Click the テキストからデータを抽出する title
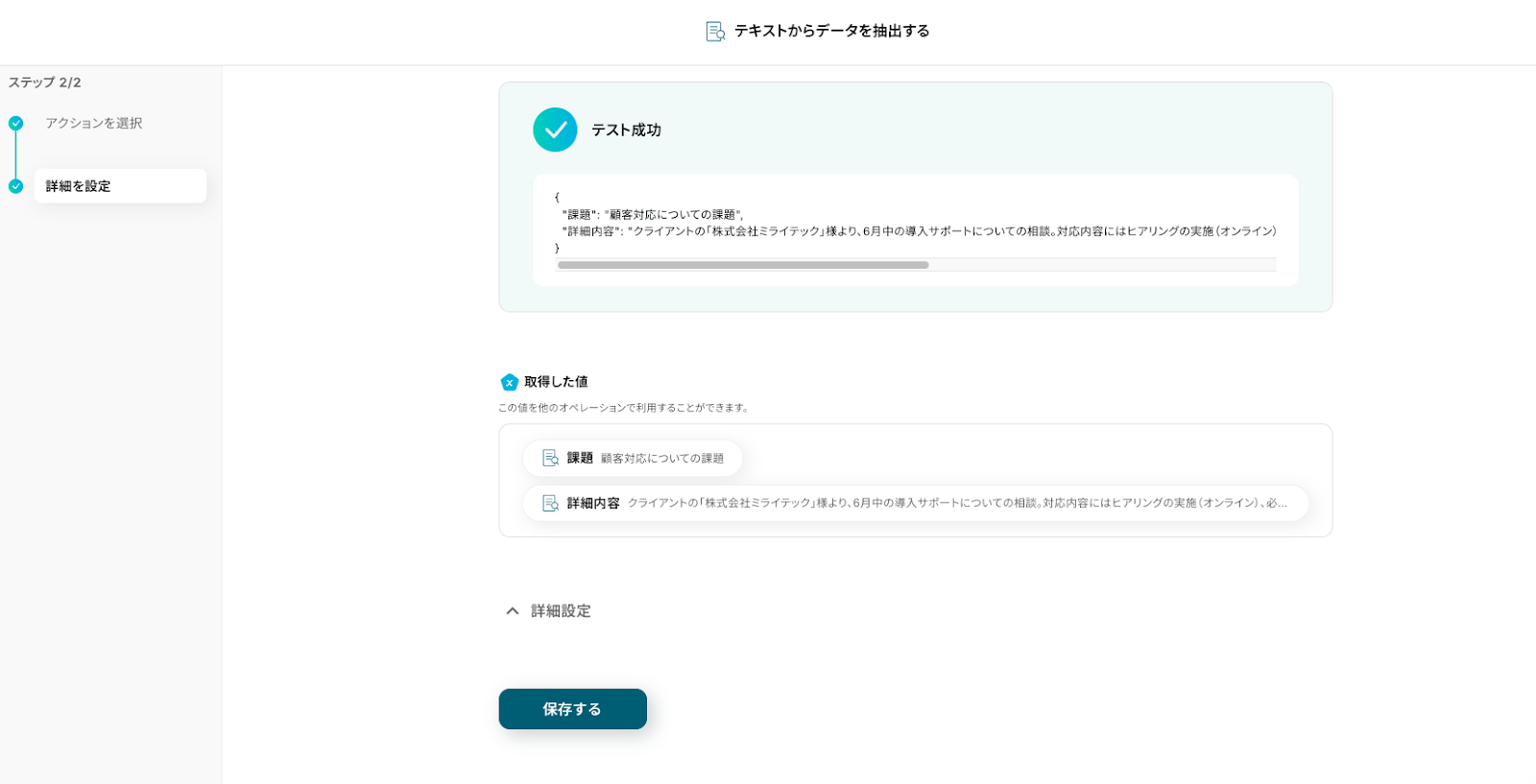Viewport: 1536px width, 784px height. 832,31
